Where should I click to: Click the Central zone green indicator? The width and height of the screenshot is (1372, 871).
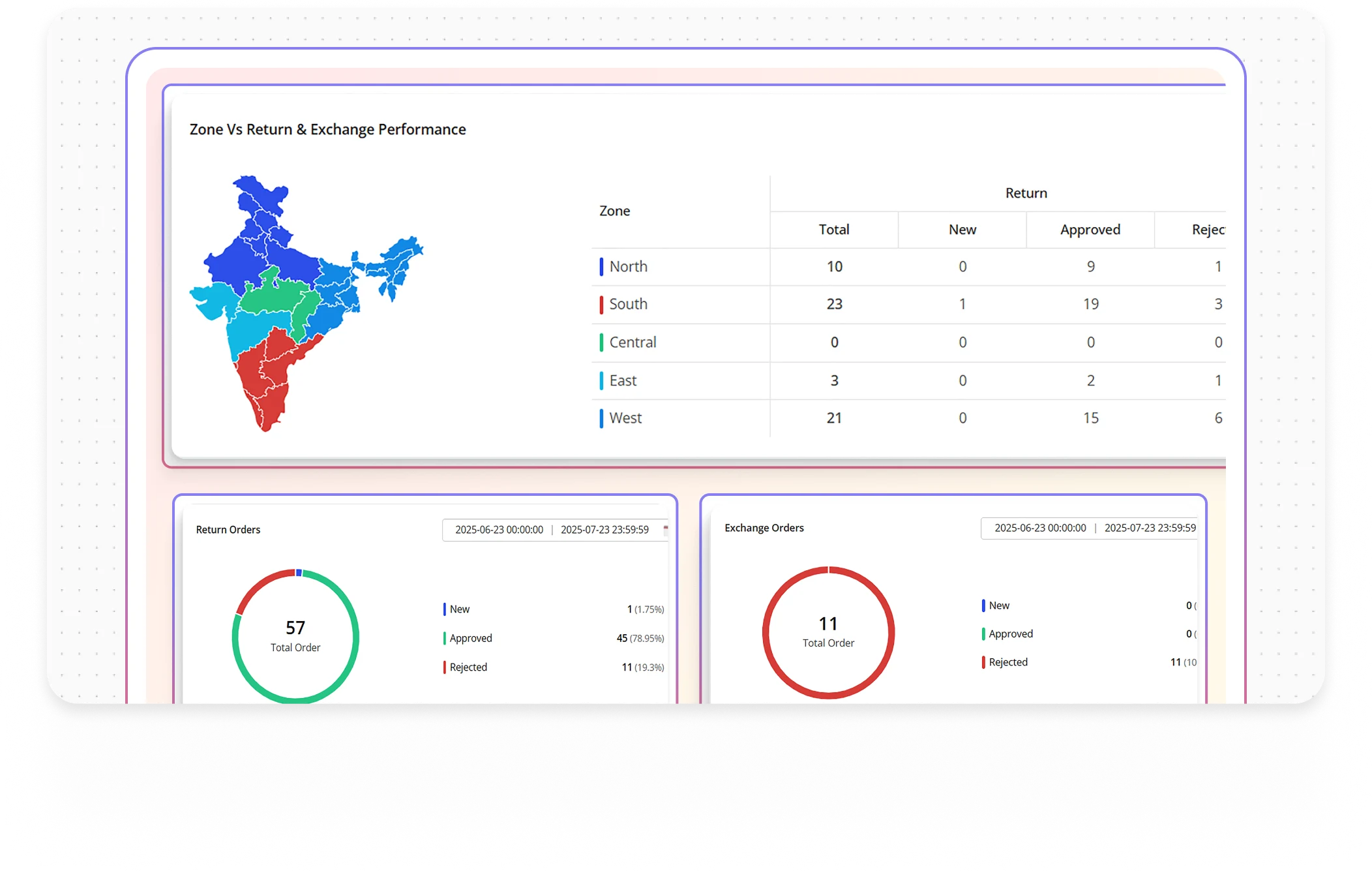tap(601, 342)
